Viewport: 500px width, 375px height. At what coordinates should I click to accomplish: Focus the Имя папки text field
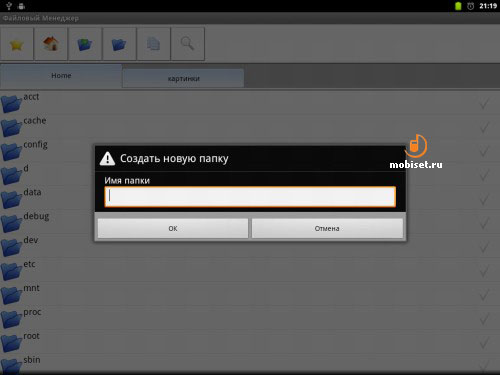tap(250, 197)
